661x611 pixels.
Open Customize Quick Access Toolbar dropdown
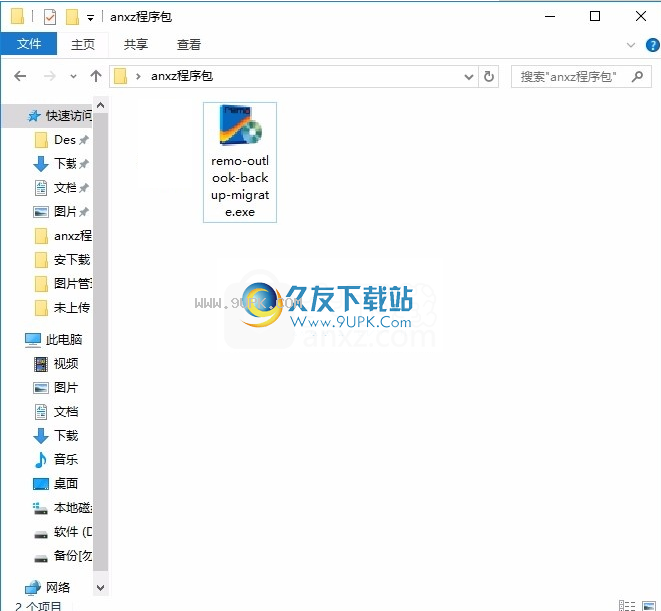tap(90, 18)
